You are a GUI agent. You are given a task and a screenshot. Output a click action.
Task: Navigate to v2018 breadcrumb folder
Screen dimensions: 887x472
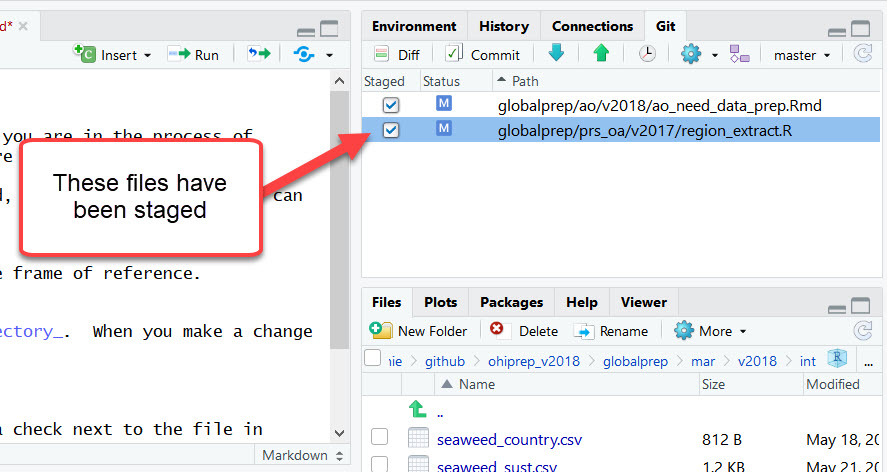pos(757,361)
